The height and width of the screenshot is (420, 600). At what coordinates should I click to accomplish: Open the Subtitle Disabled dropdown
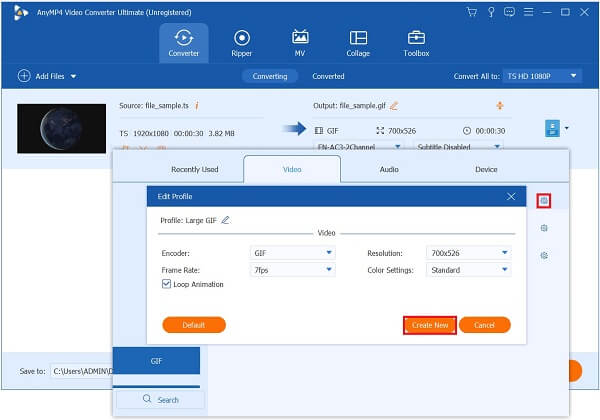(459, 147)
